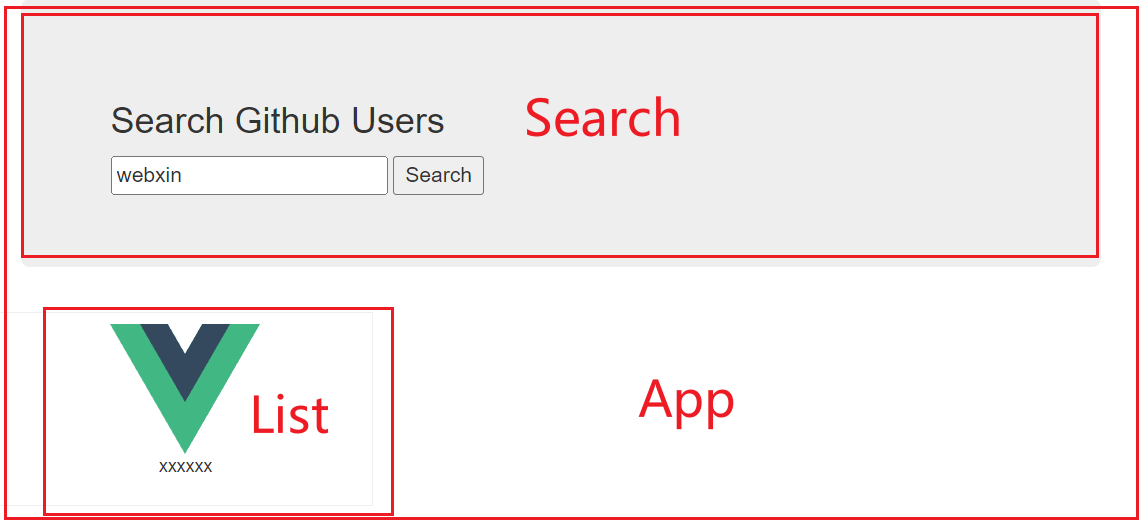Select the Search Github Users heading
This screenshot has height=528, width=1142.
[277, 120]
